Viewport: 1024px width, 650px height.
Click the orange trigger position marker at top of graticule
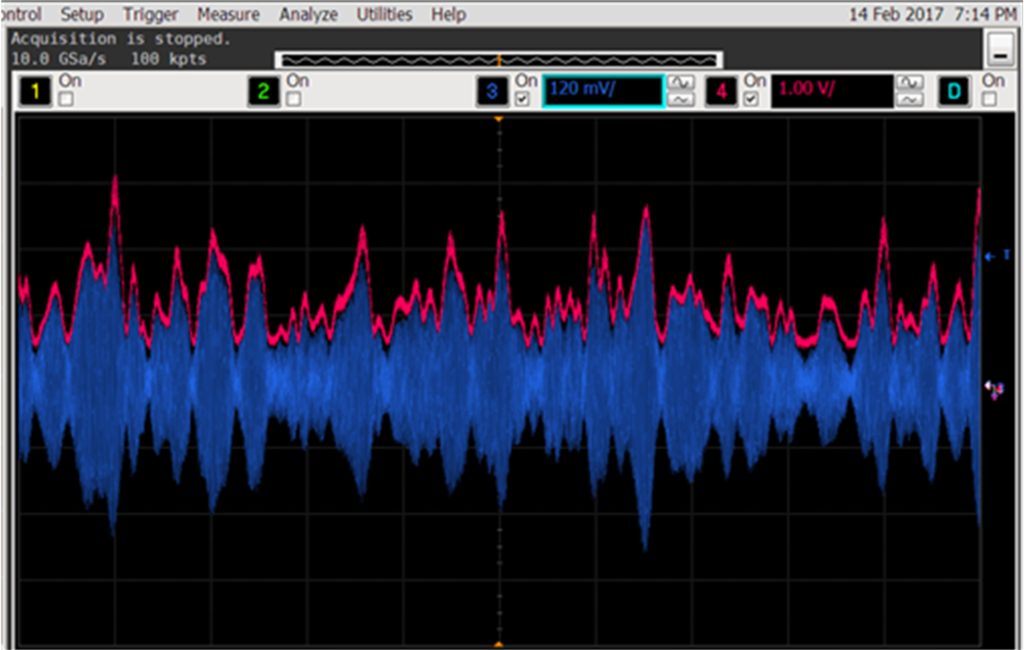click(x=499, y=120)
